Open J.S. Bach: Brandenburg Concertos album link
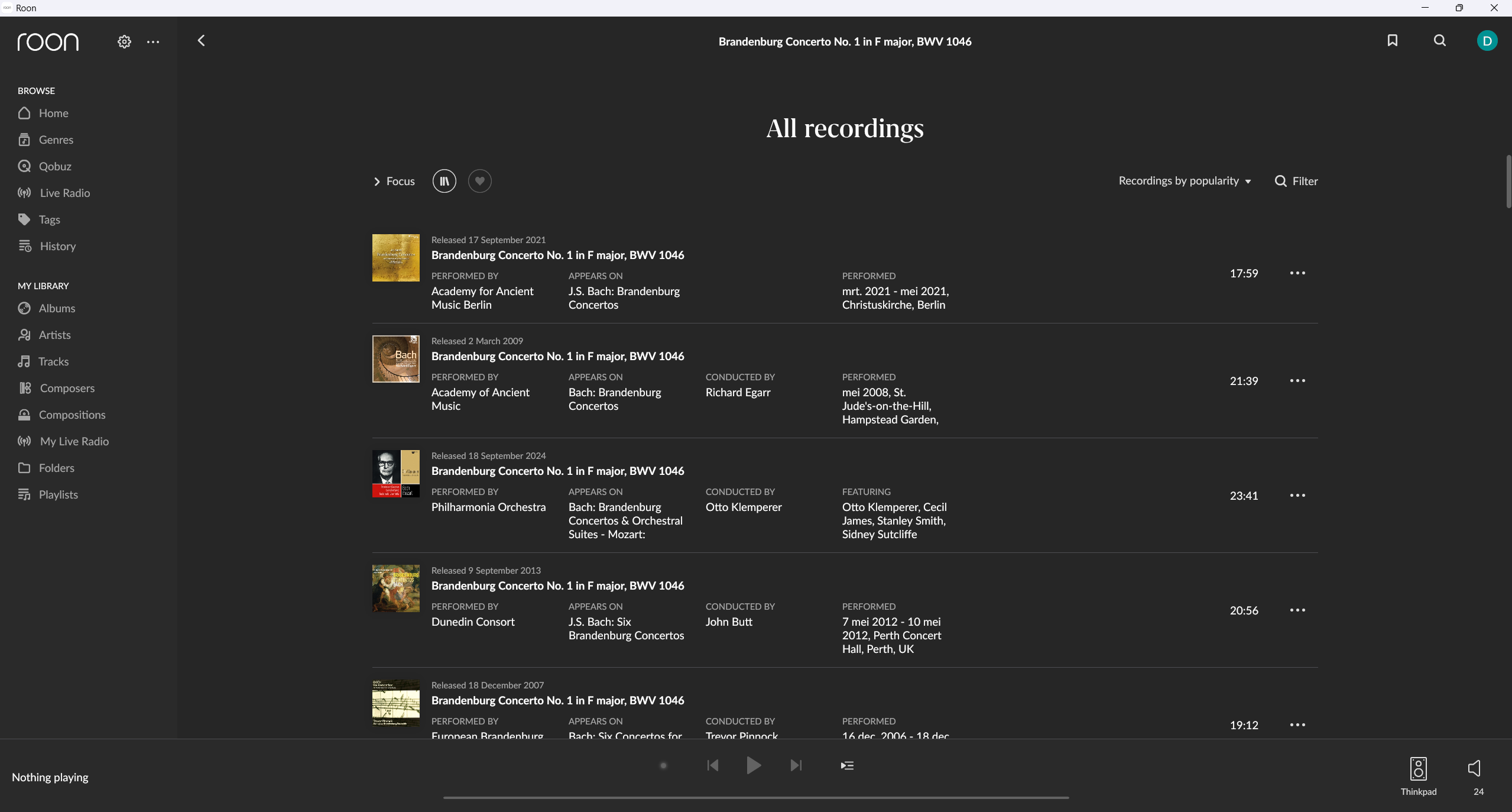Screen dimensions: 1512x812 (624, 298)
